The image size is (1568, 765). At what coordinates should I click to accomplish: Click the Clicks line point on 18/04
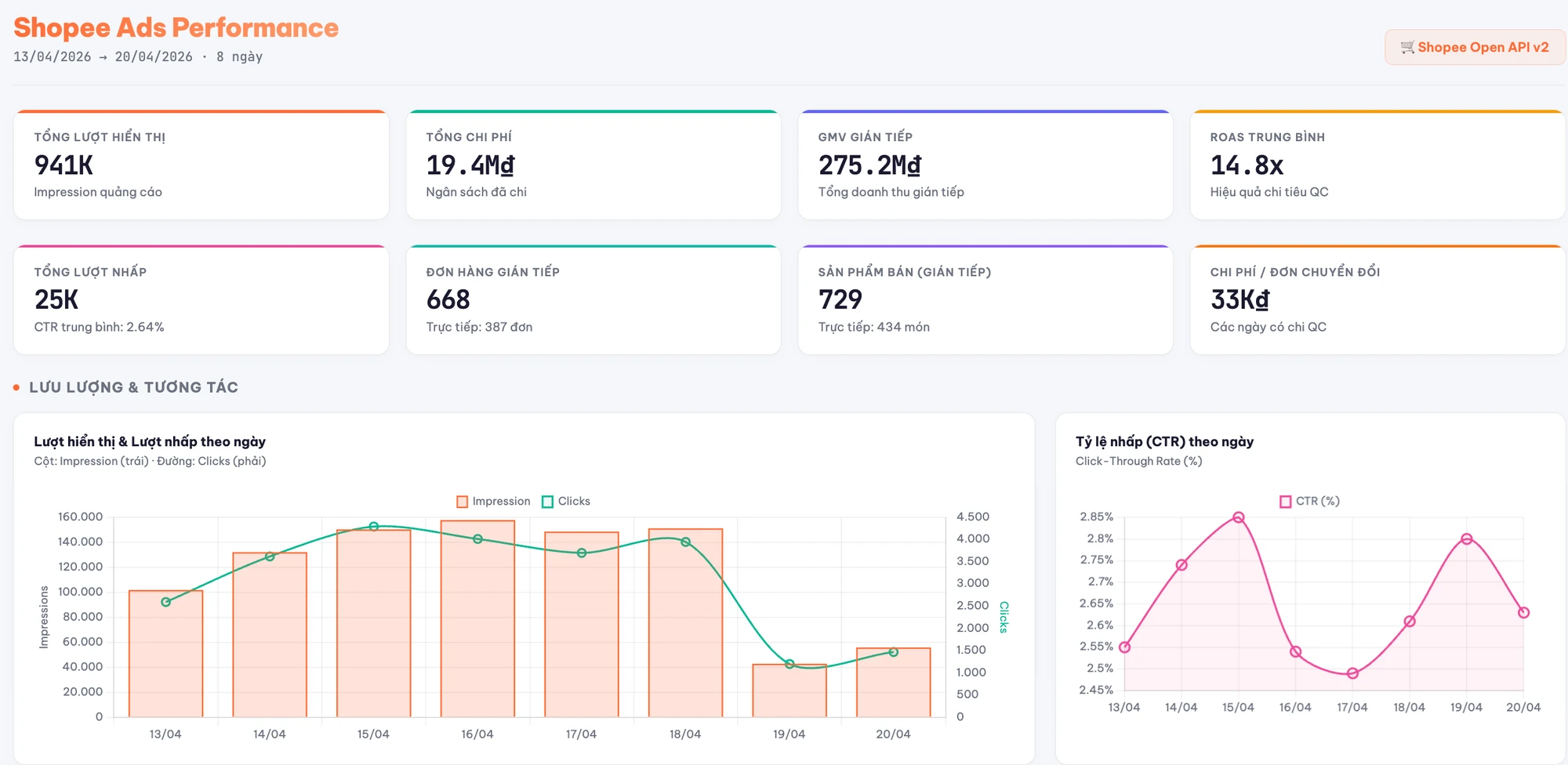pyautogui.click(x=685, y=542)
